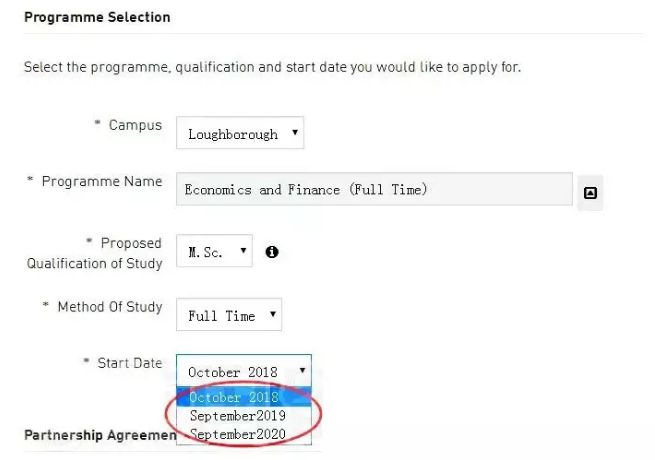Click the Start Date box showing October 2018
655x460 pixels.
point(244,371)
